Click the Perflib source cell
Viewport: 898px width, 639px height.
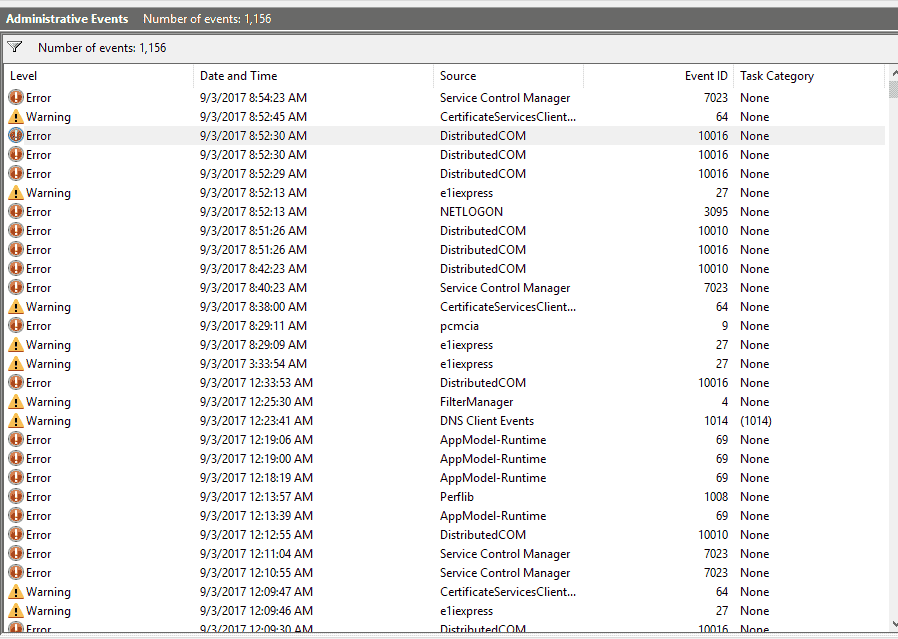(457, 496)
